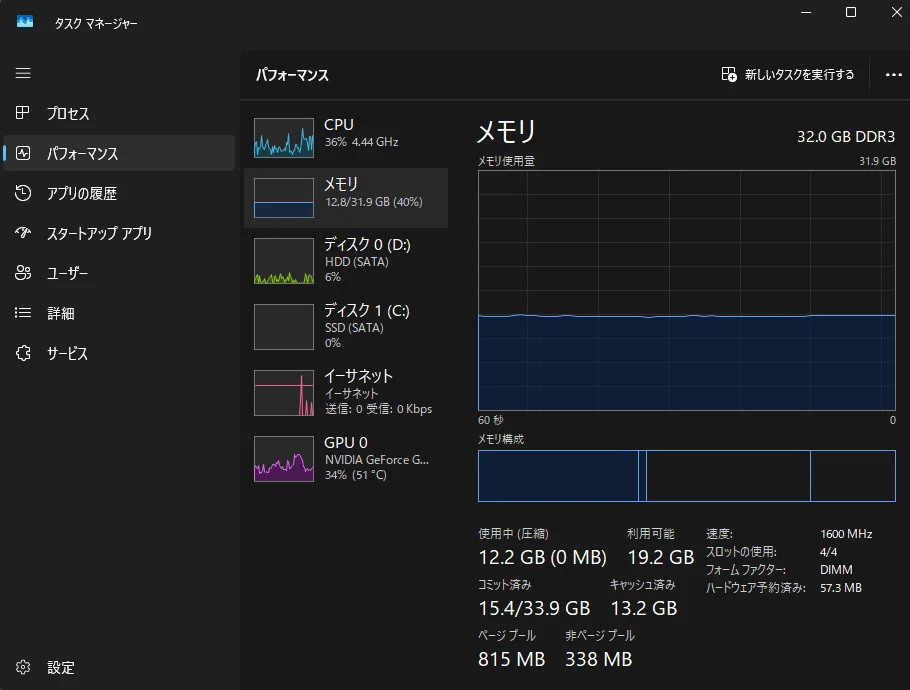Click the パフォーマンス pulse icon
Viewport: 910px width, 690px height.
(23, 153)
